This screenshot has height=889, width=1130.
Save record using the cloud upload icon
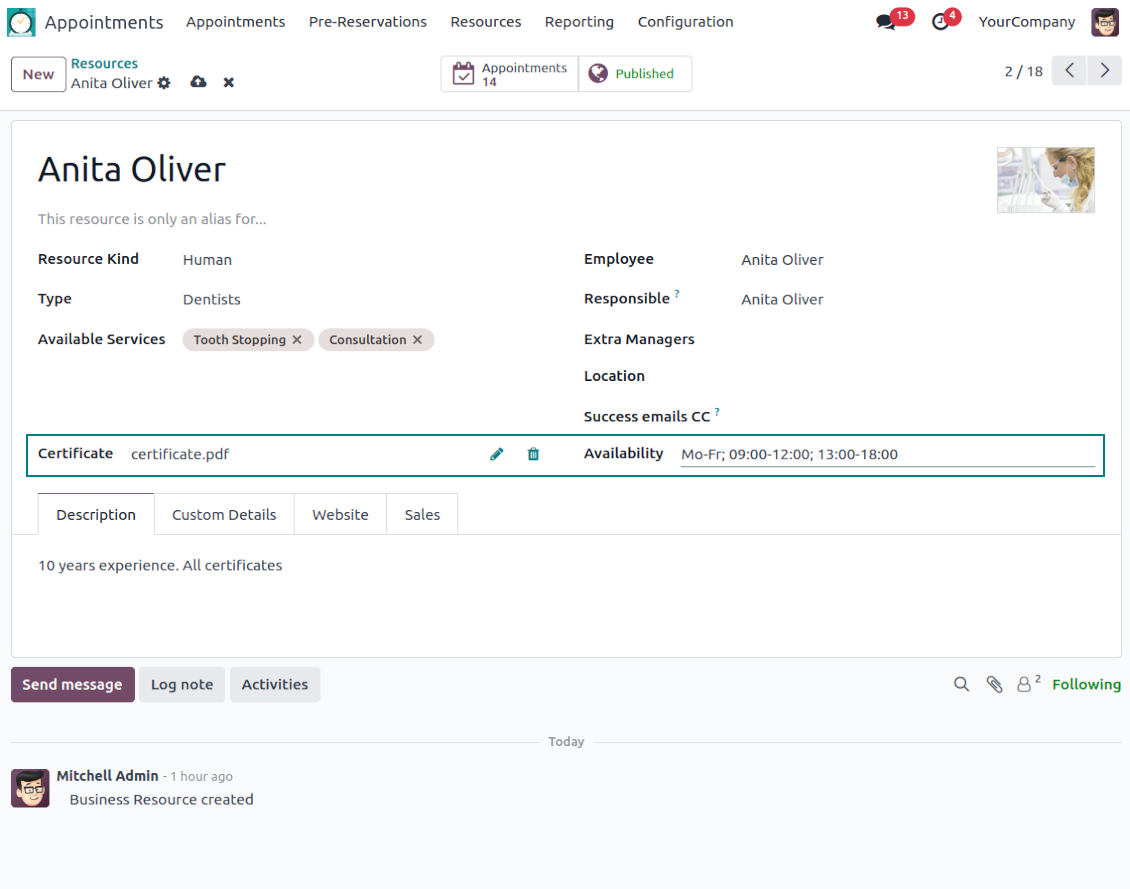click(x=198, y=82)
